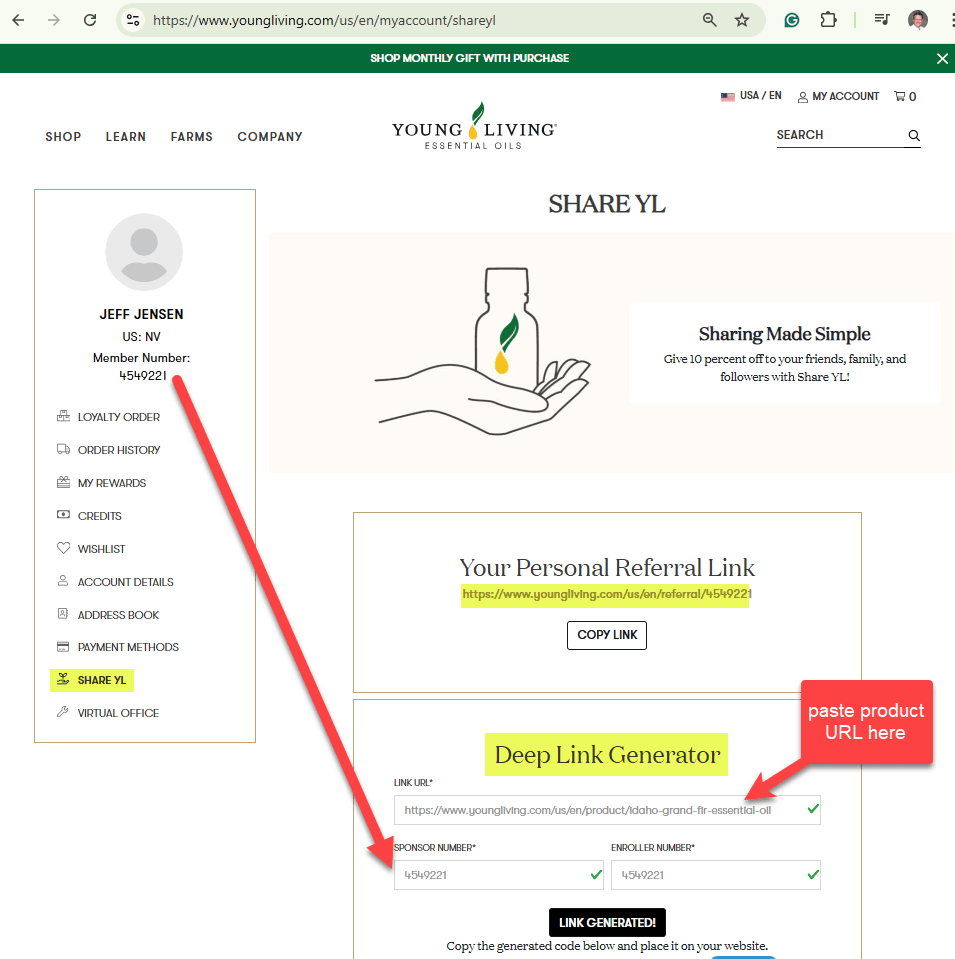Click the personal referral link URL
955x959 pixels.
pos(606,594)
